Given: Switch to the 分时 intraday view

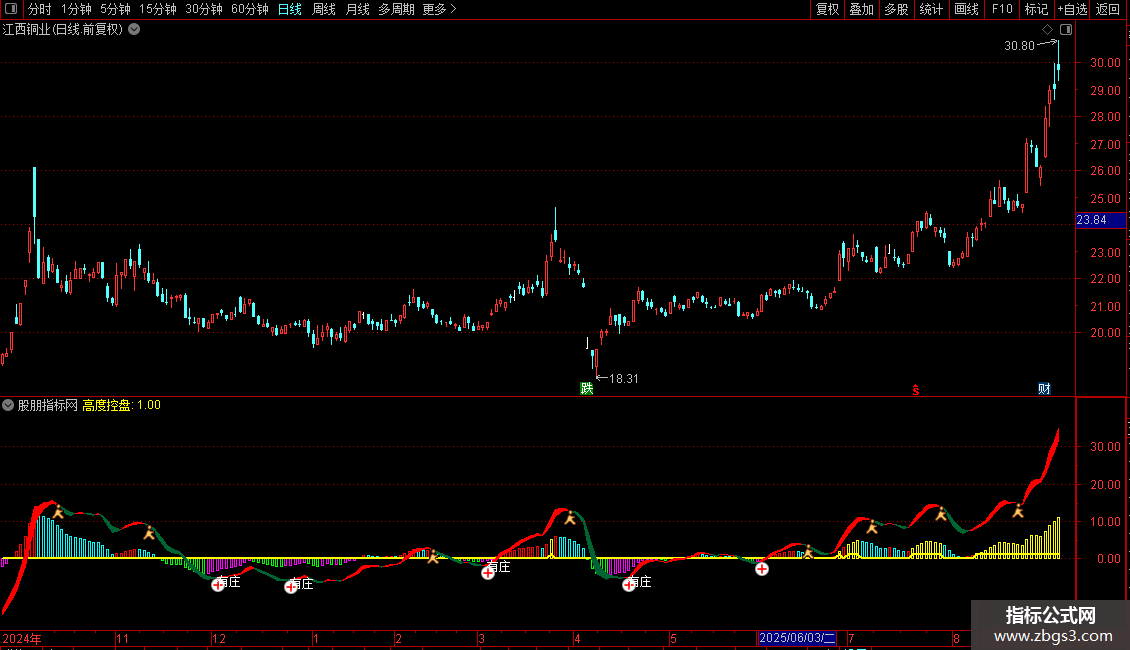Looking at the screenshot, I should tap(40, 9).
